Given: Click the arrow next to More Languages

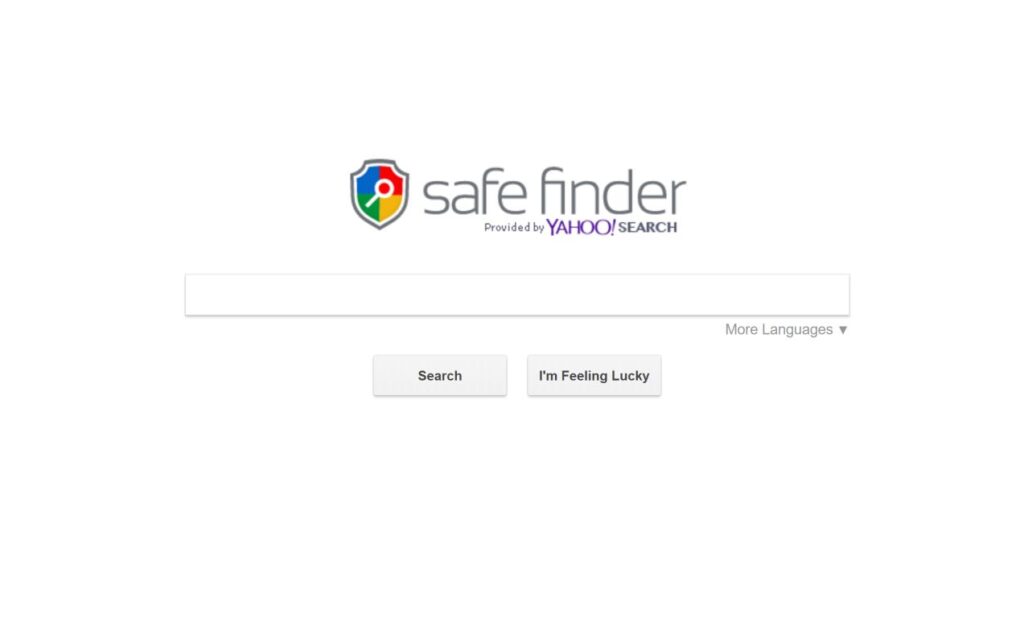Looking at the screenshot, I should coord(842,330).
